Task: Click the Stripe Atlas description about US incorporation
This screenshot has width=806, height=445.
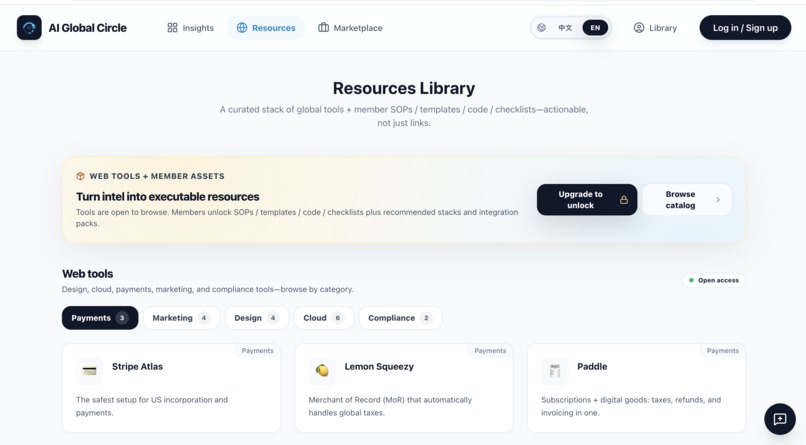Action: point(152,406)
